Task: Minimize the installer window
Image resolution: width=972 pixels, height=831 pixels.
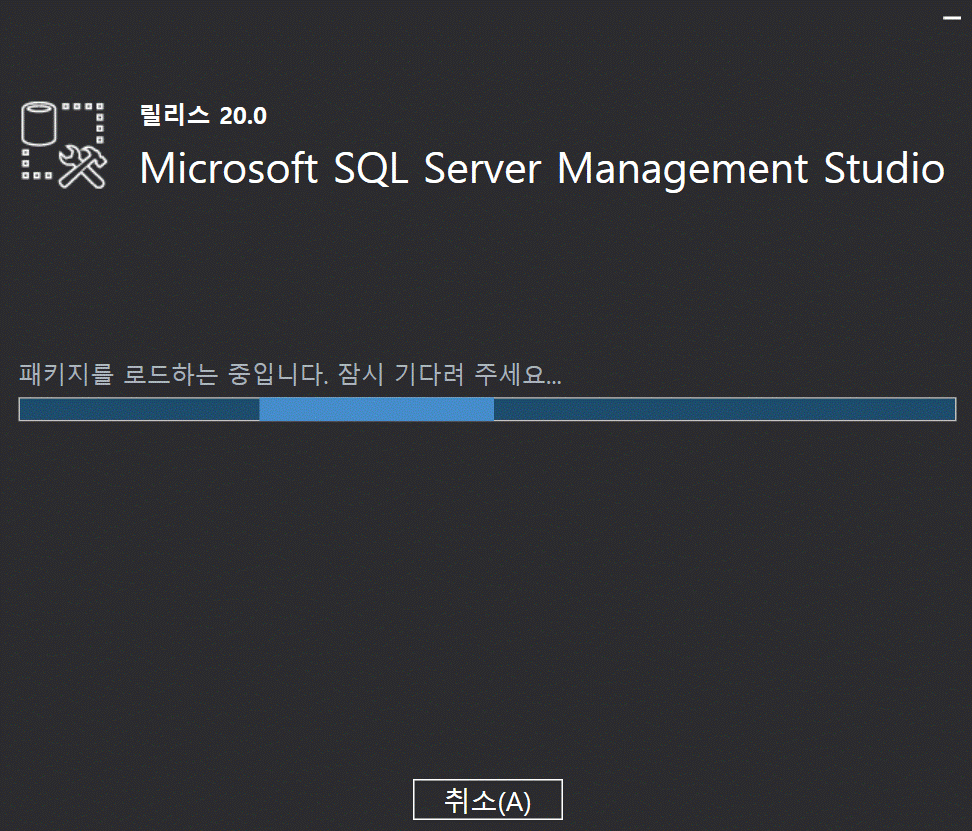Action: (952, 19)
